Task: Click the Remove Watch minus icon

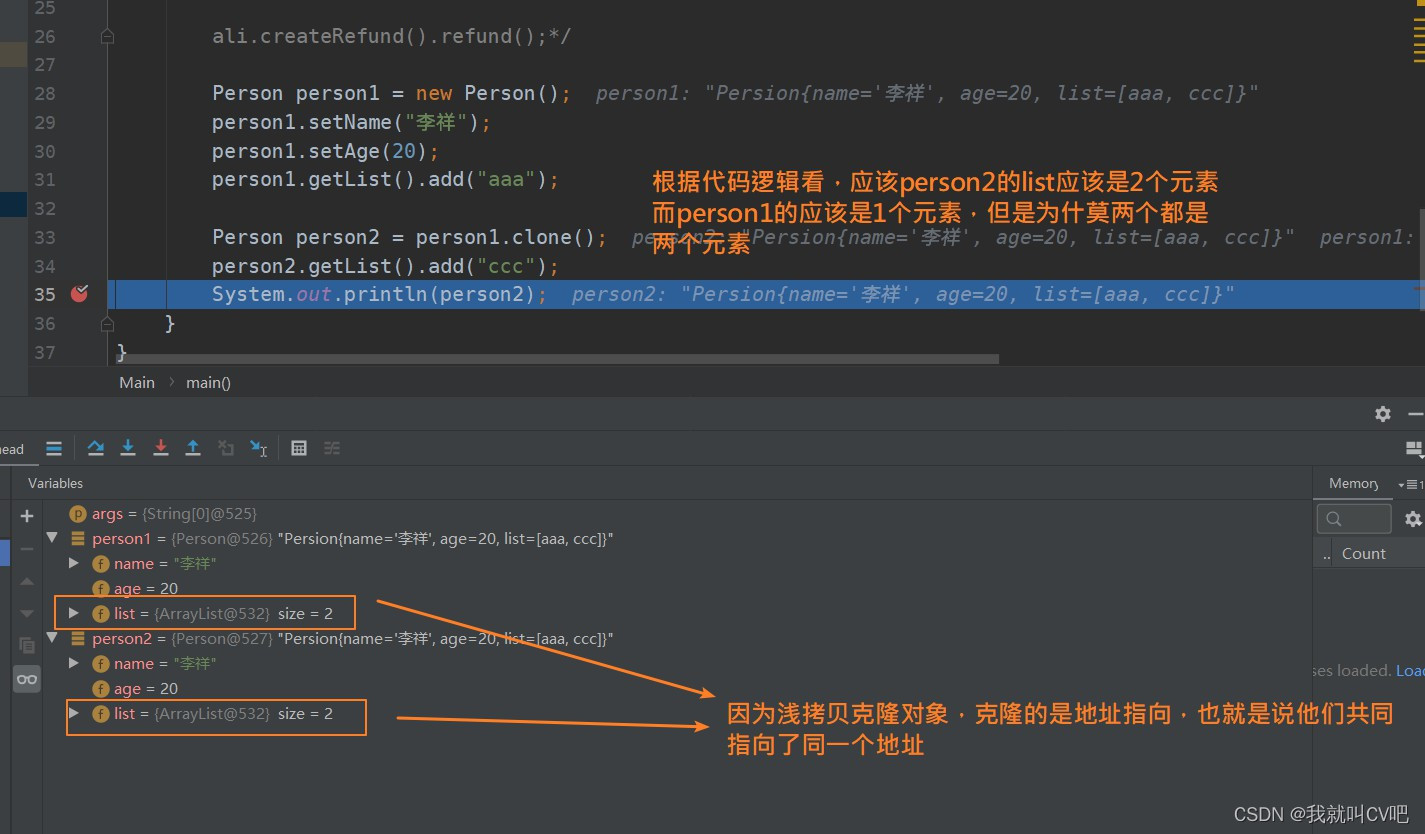Action: pyautogui.click(x=27, y=549)
